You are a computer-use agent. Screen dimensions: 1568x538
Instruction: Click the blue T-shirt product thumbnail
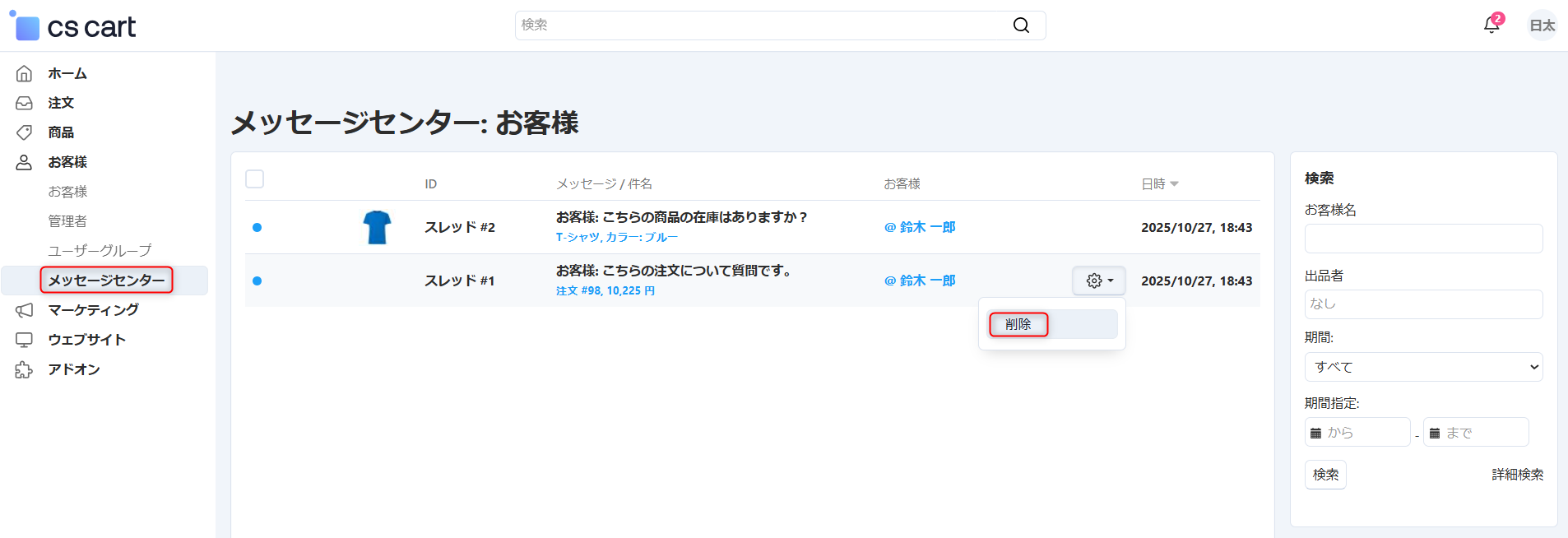377,227
